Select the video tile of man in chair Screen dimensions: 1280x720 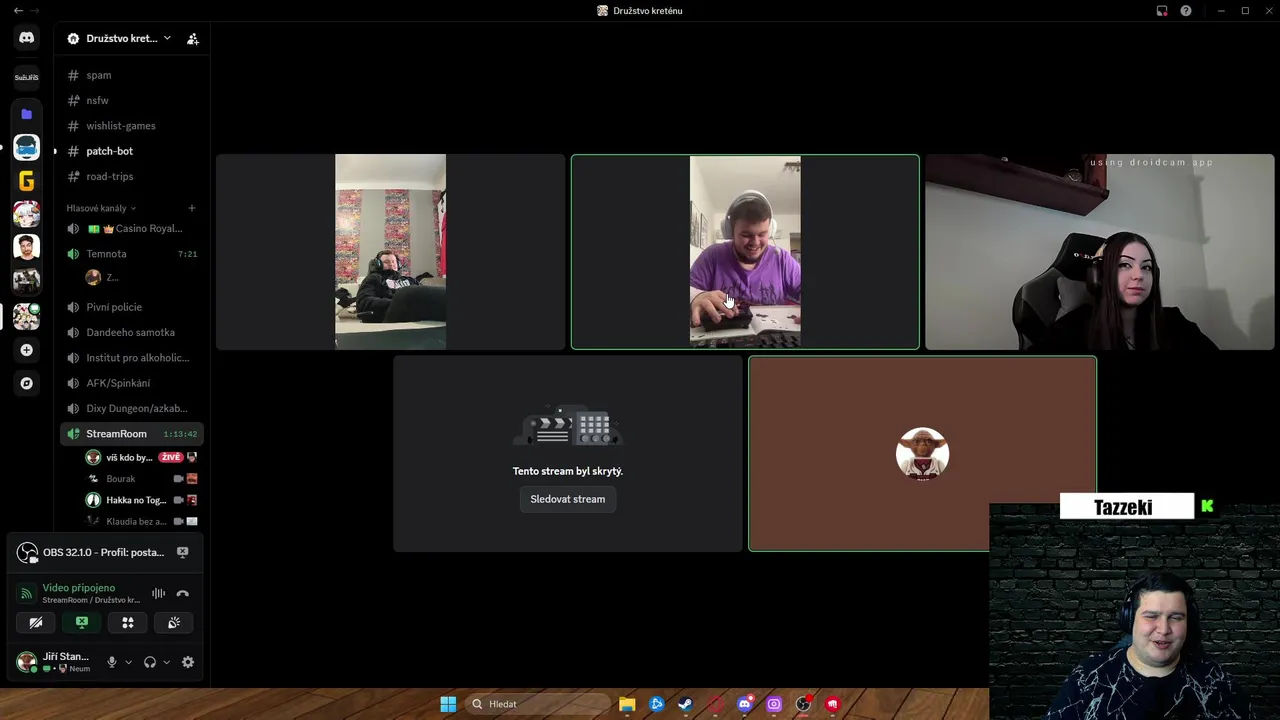point(391,252)
